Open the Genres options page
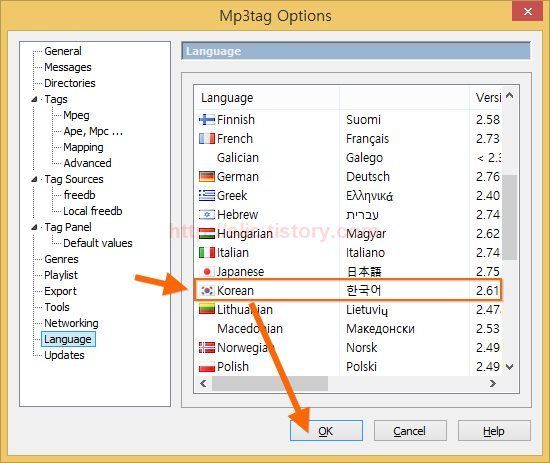 [61, 259]
